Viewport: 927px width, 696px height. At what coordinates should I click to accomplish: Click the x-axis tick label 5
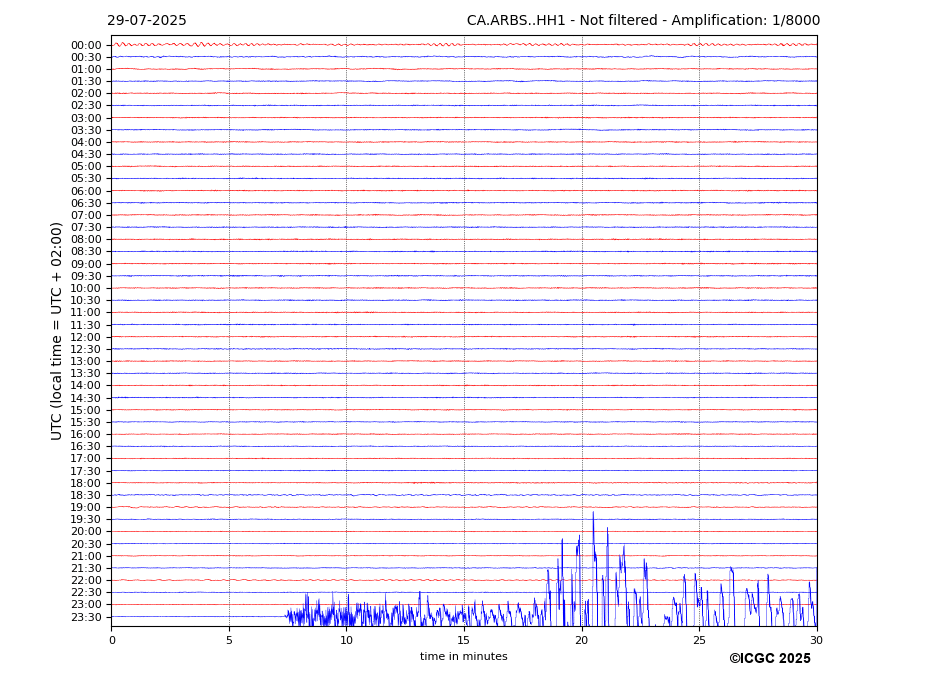click(229, 640)
